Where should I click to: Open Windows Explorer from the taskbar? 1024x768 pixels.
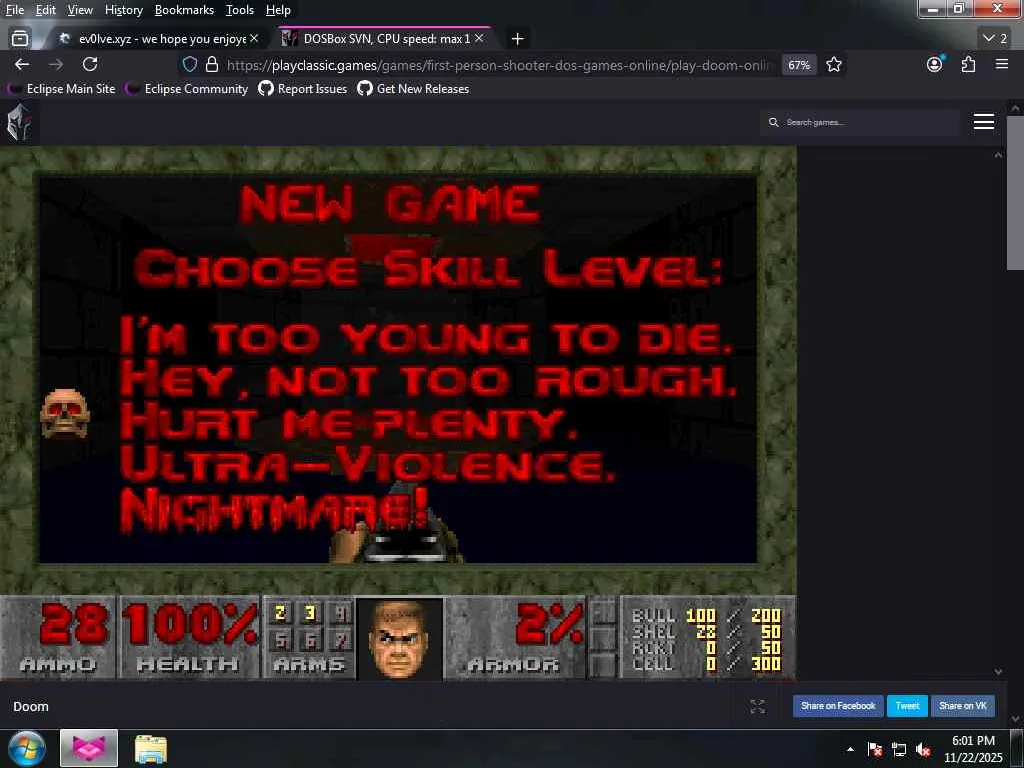[x=151, y=748]
